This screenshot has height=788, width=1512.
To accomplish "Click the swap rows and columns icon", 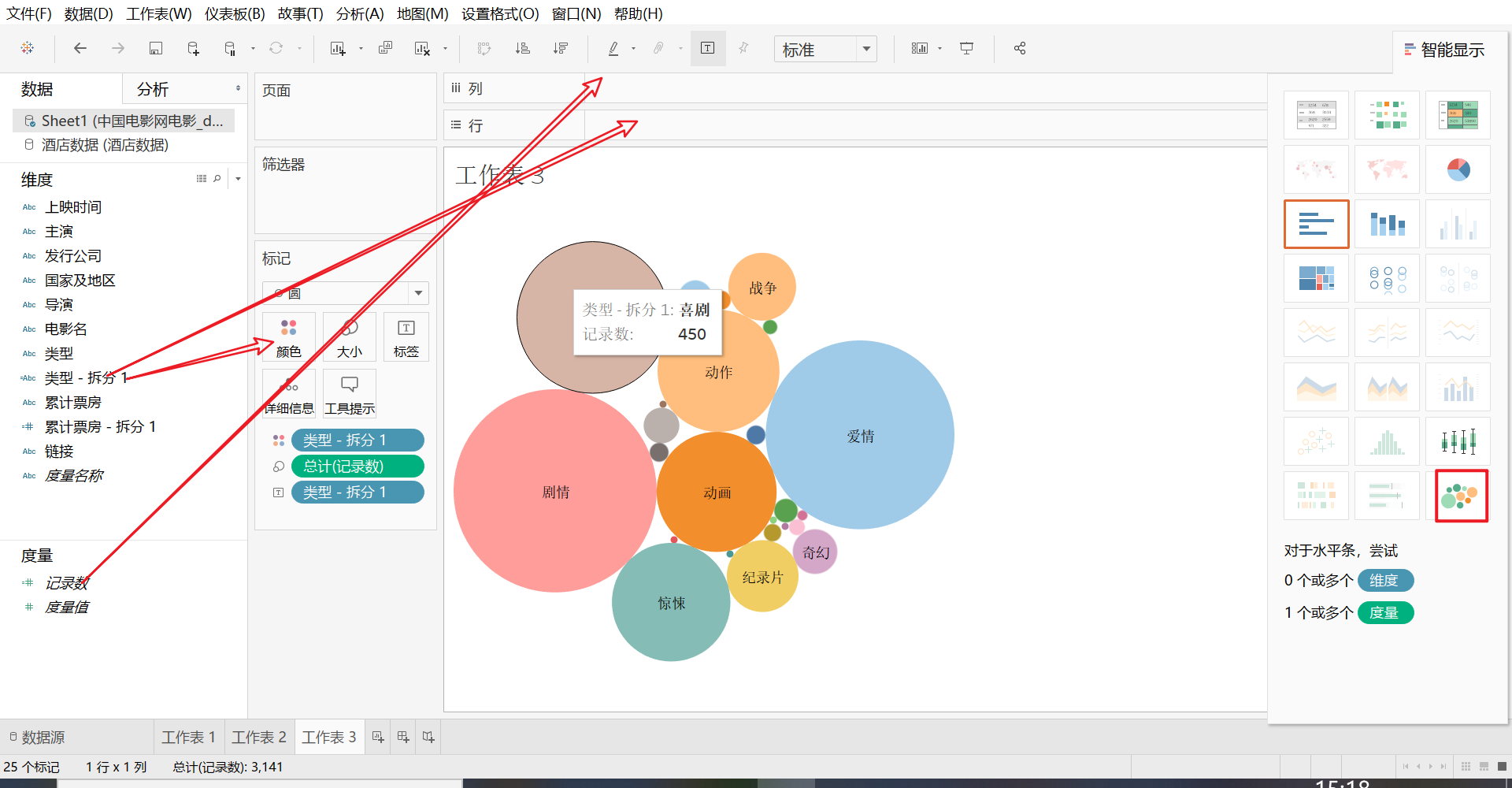I will coord(484,48).
